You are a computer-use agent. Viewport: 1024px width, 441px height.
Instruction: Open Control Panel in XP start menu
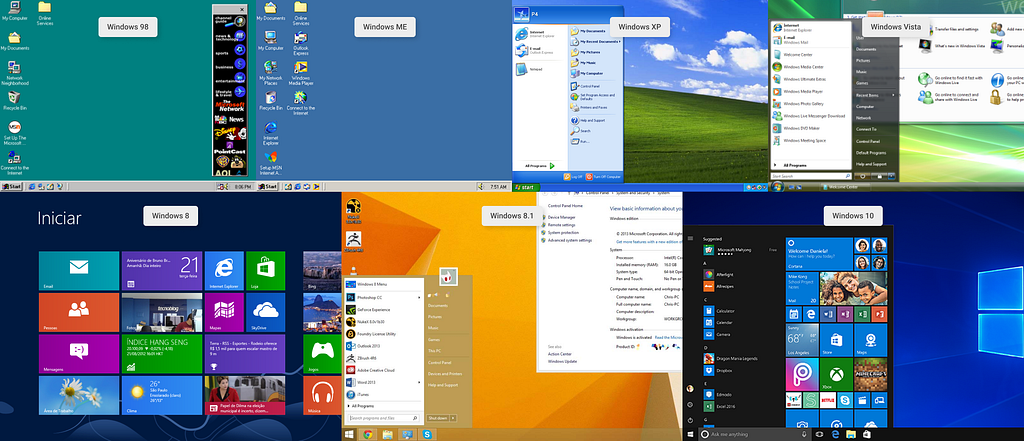[x=585, y=86]
